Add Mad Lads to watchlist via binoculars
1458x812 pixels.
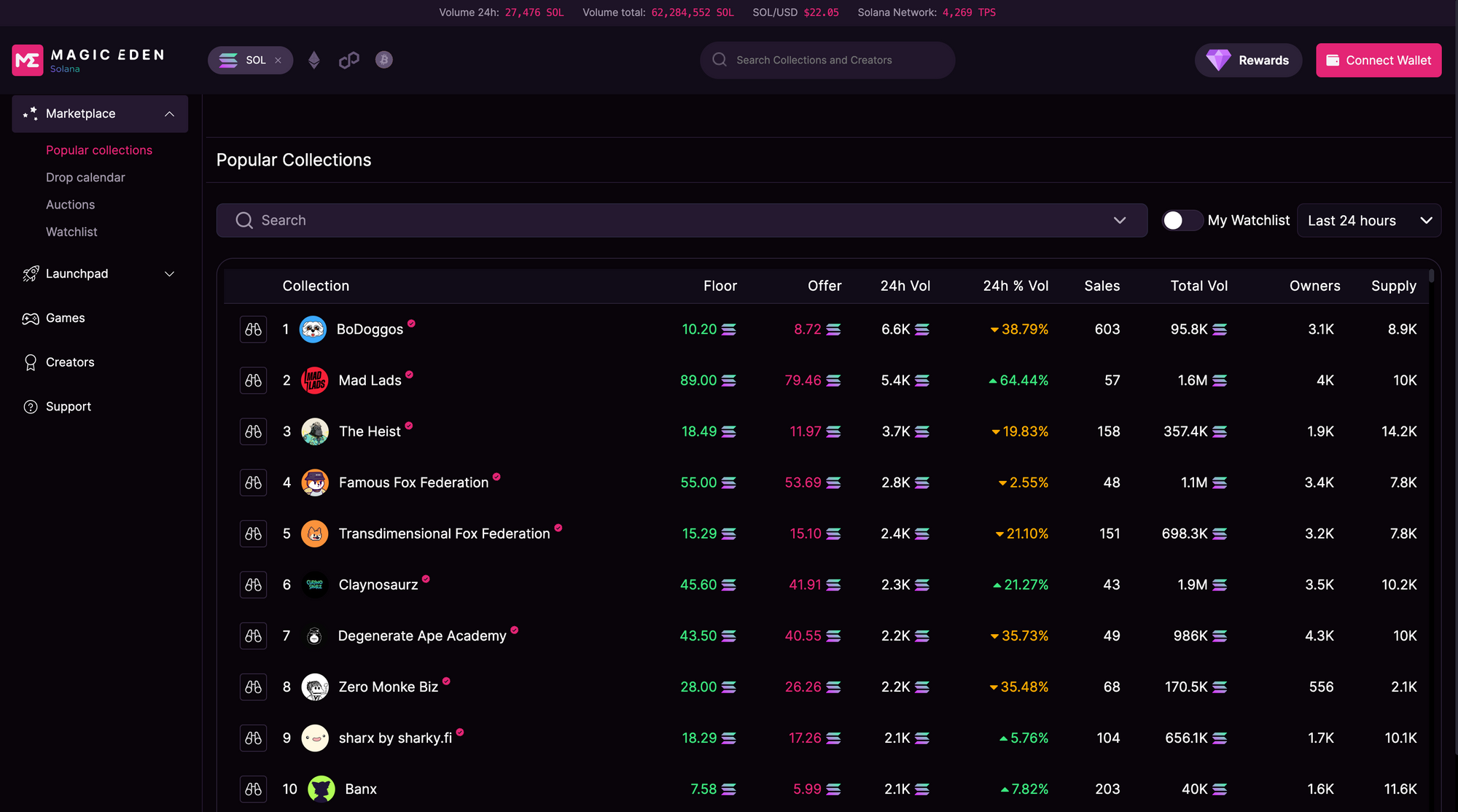[x=253, y=380]
